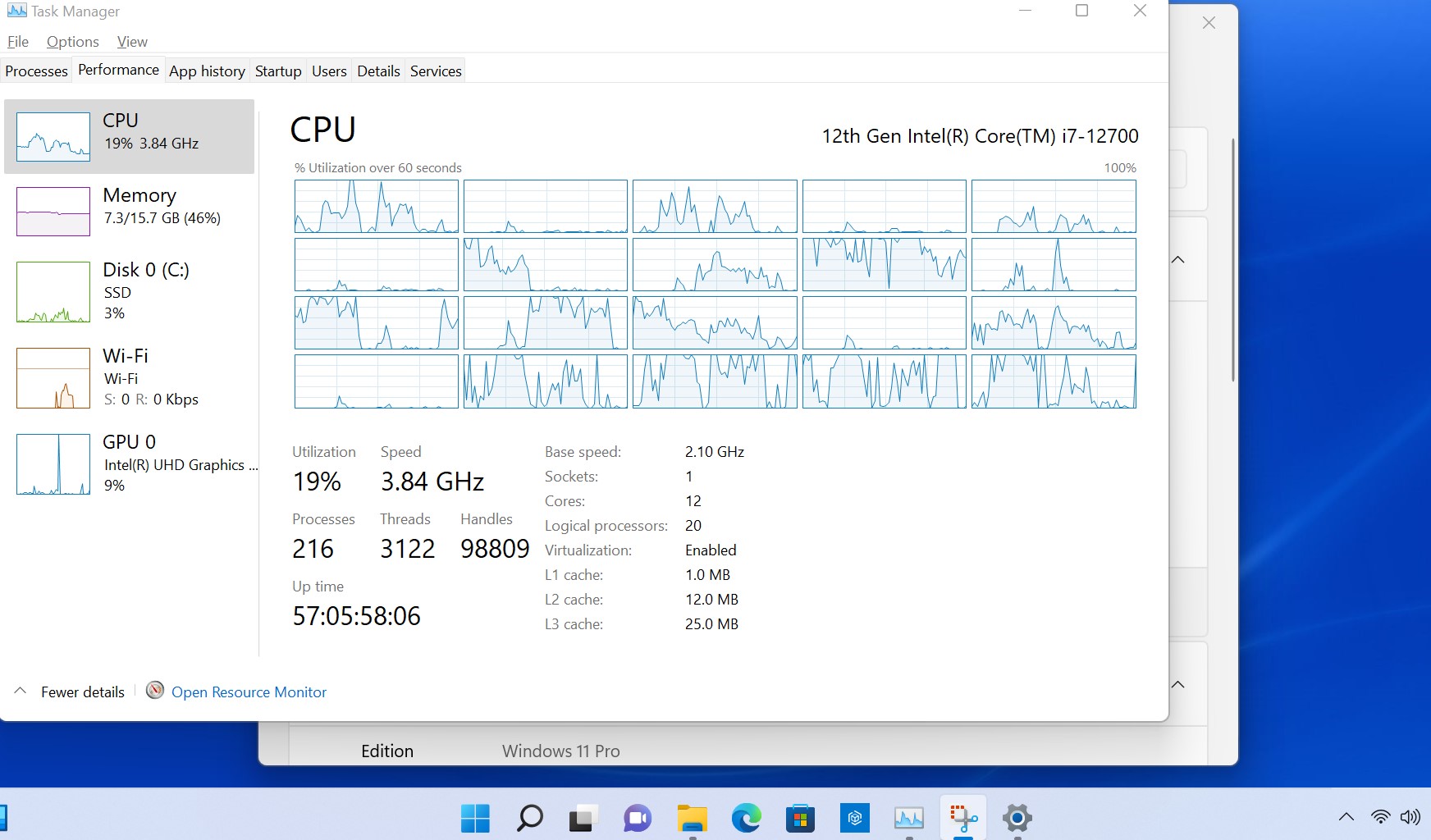The height and width of the screenshot is (840, 1431).
Task: Launch Microsoft Edge from the taskbar
Action: (x=746, y=818)
